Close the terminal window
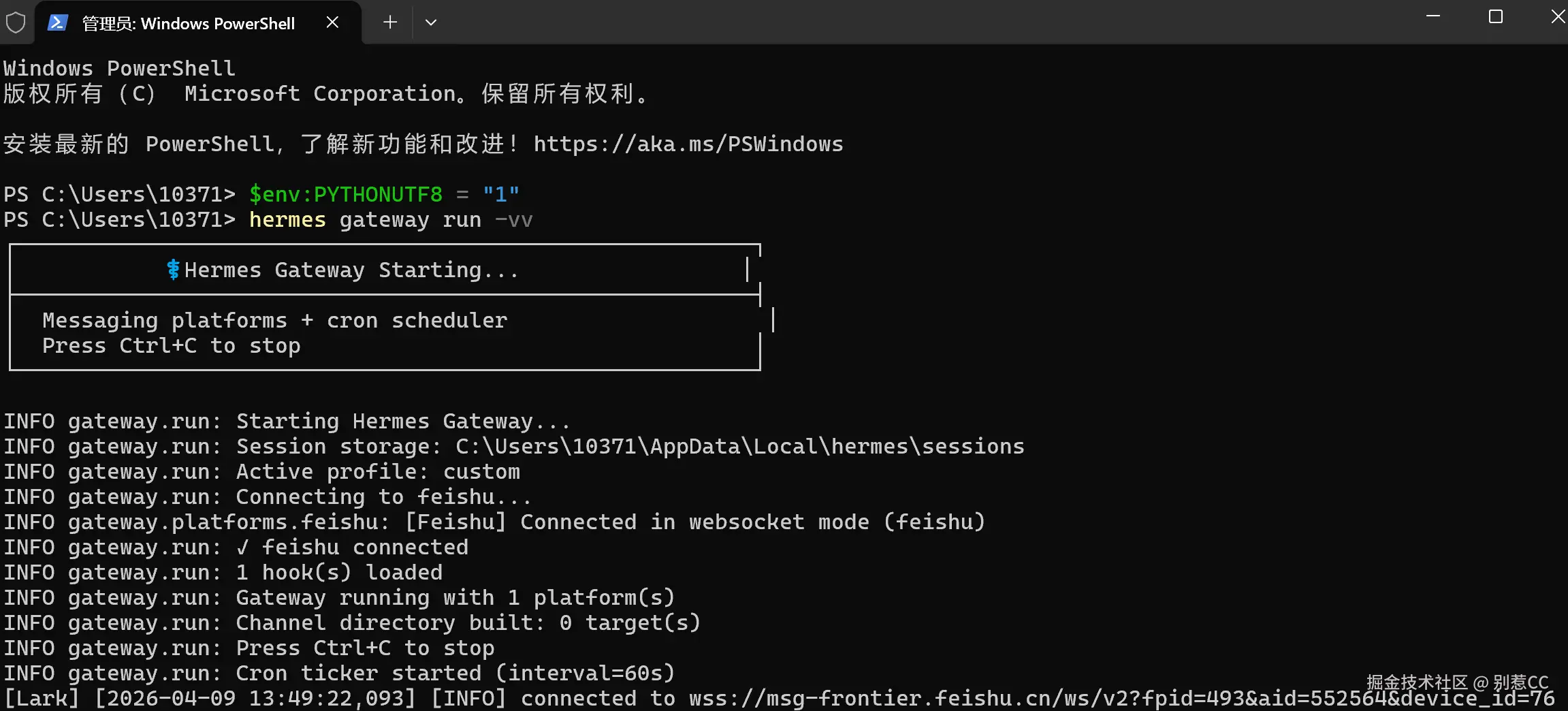The height and width of the screenshot is (711, 1568). [1557, 16]
